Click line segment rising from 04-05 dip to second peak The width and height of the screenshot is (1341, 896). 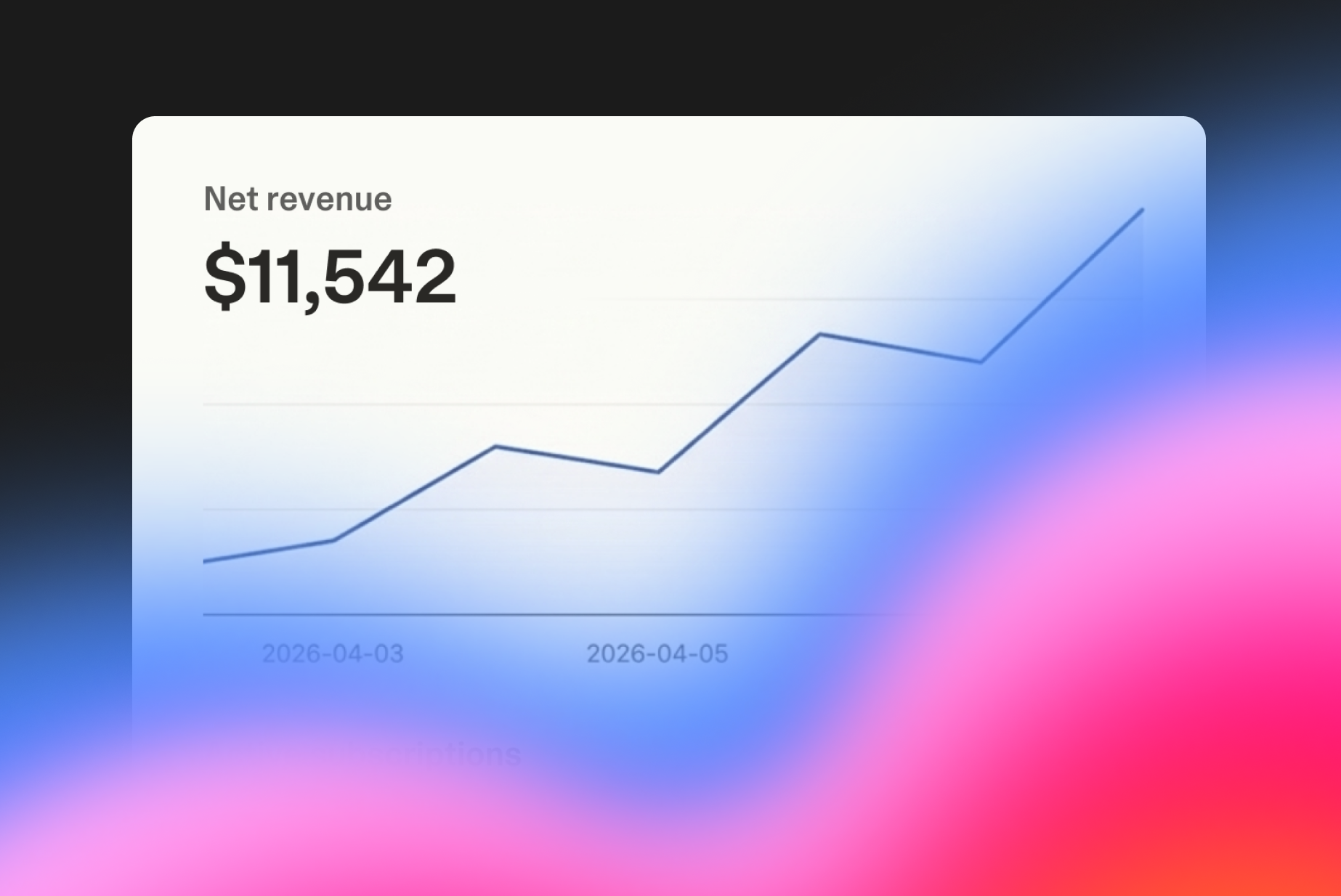pos(739,403)
